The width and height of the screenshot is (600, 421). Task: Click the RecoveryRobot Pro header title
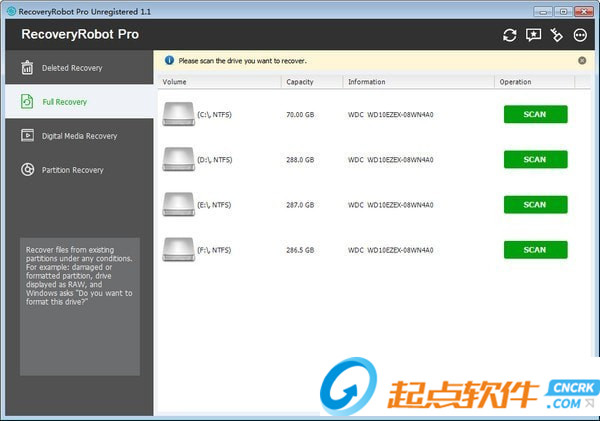(80, 34)
